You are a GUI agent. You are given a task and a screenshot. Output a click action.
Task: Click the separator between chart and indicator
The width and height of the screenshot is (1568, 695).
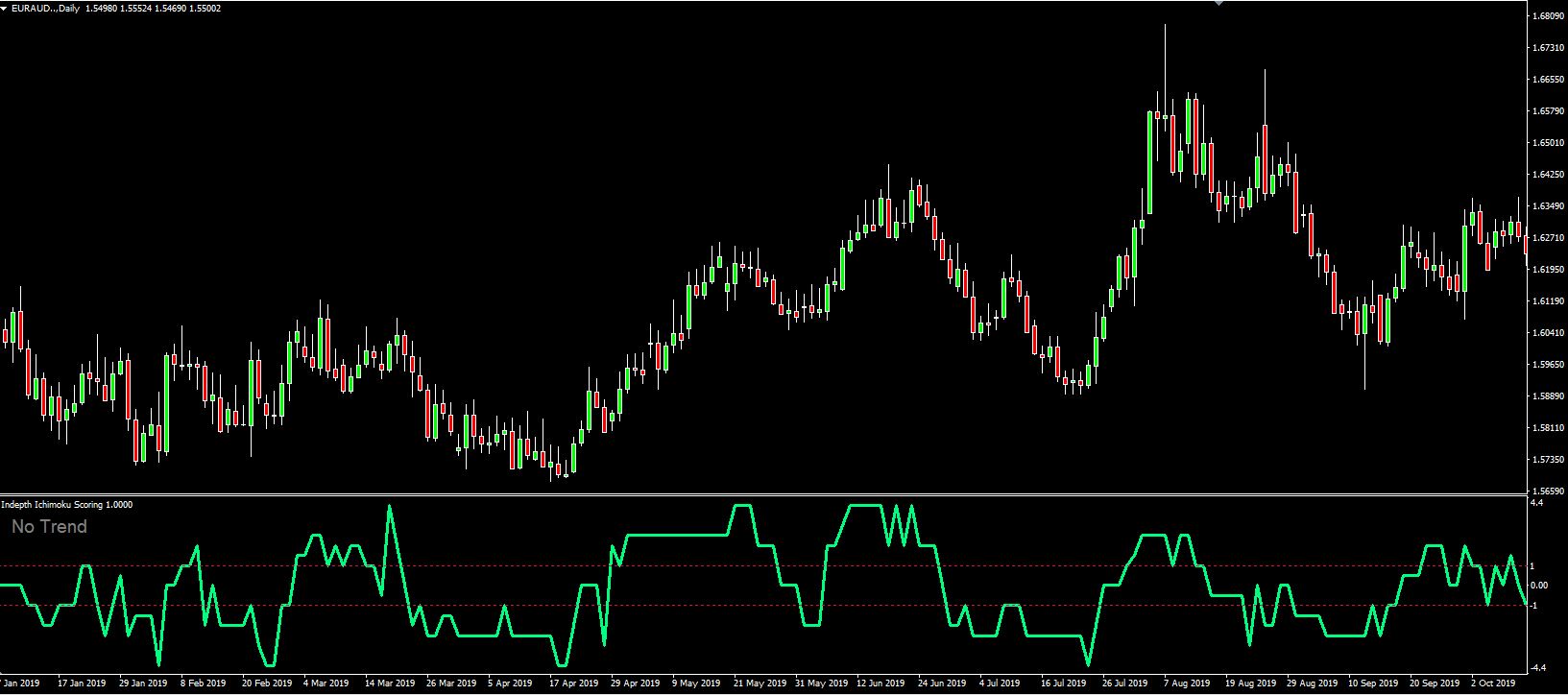coord(763,495)
